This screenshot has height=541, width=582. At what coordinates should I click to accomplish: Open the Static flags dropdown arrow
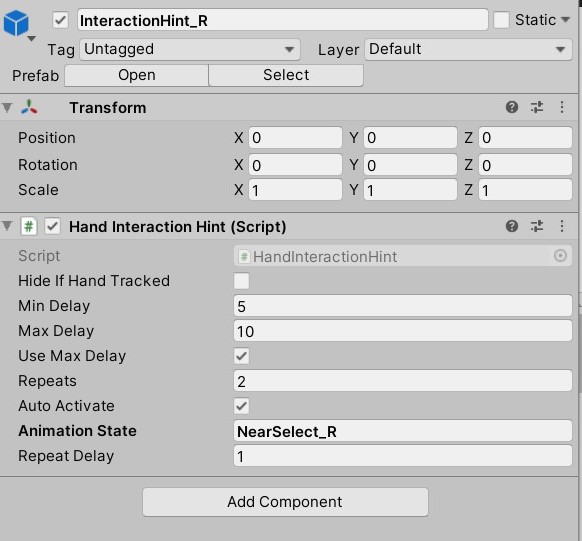pos(565,20)
